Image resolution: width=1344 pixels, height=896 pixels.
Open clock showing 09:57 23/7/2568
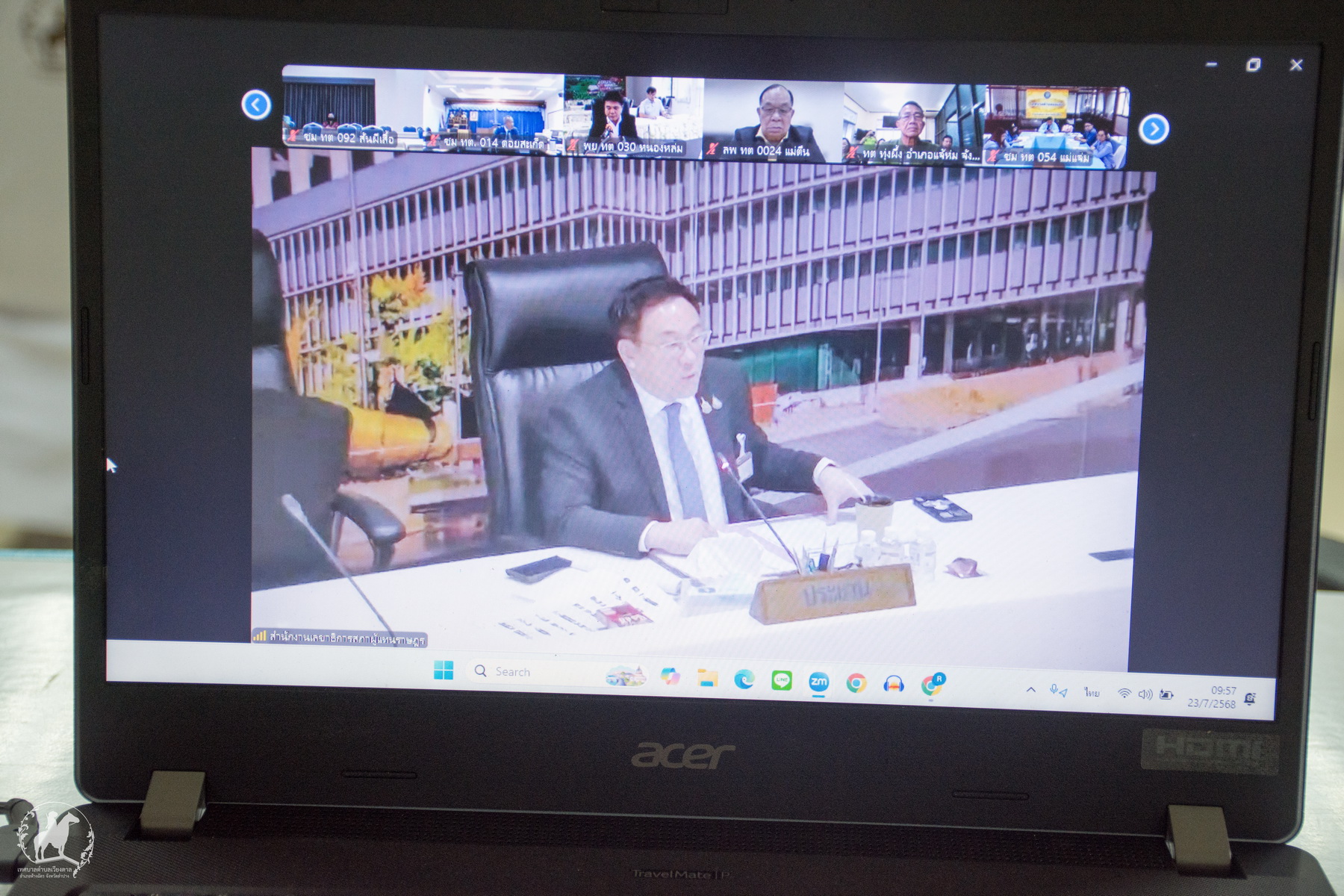point(1213,697)
